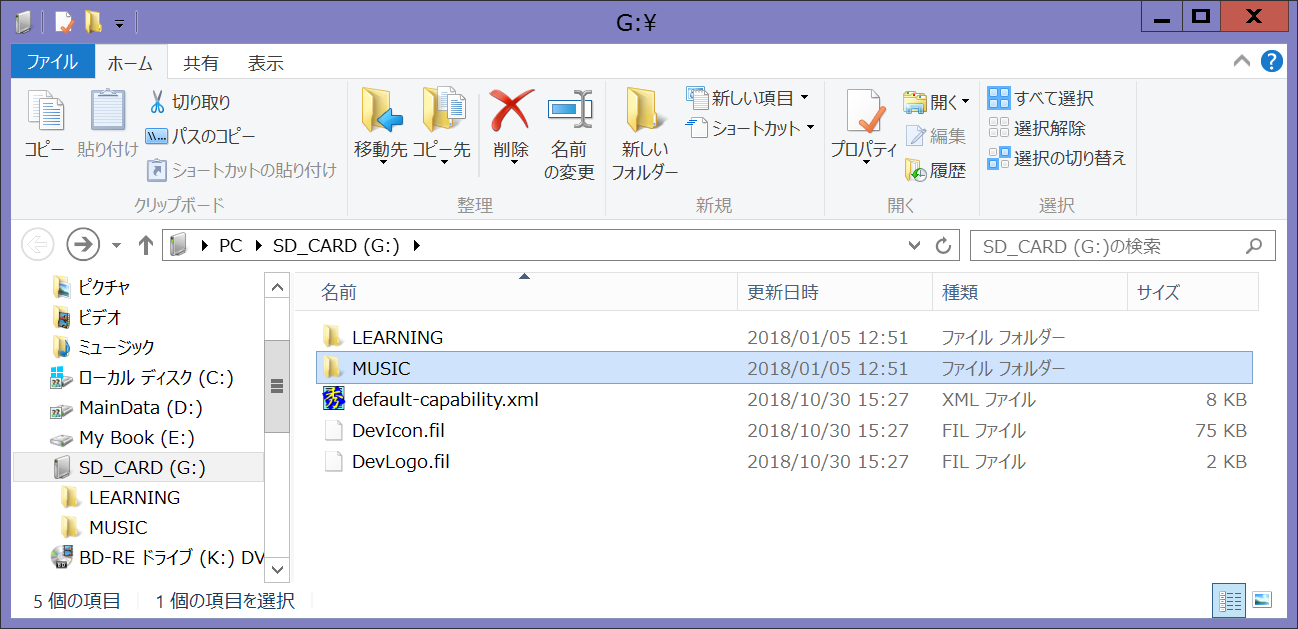Switch to large thumbnails view
The image size is (1298, 629).
[x=1262, y=600]
